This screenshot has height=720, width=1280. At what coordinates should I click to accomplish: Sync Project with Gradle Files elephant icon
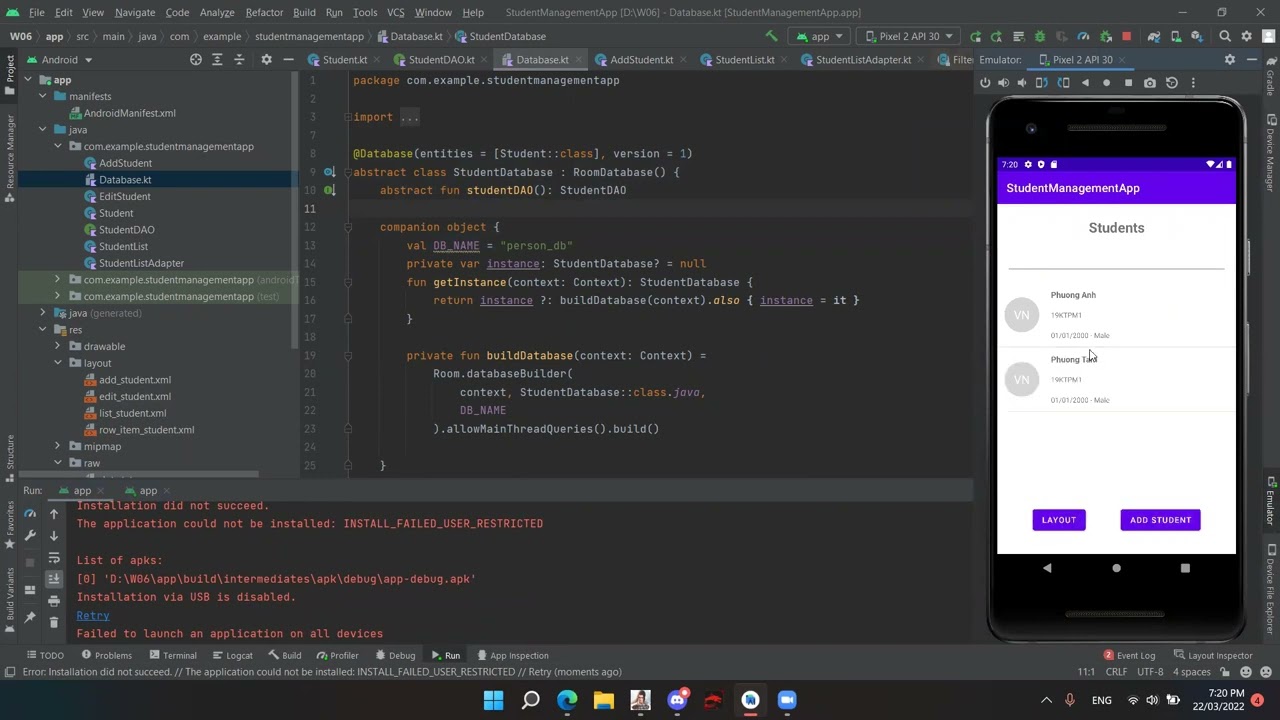(1153, 36)
